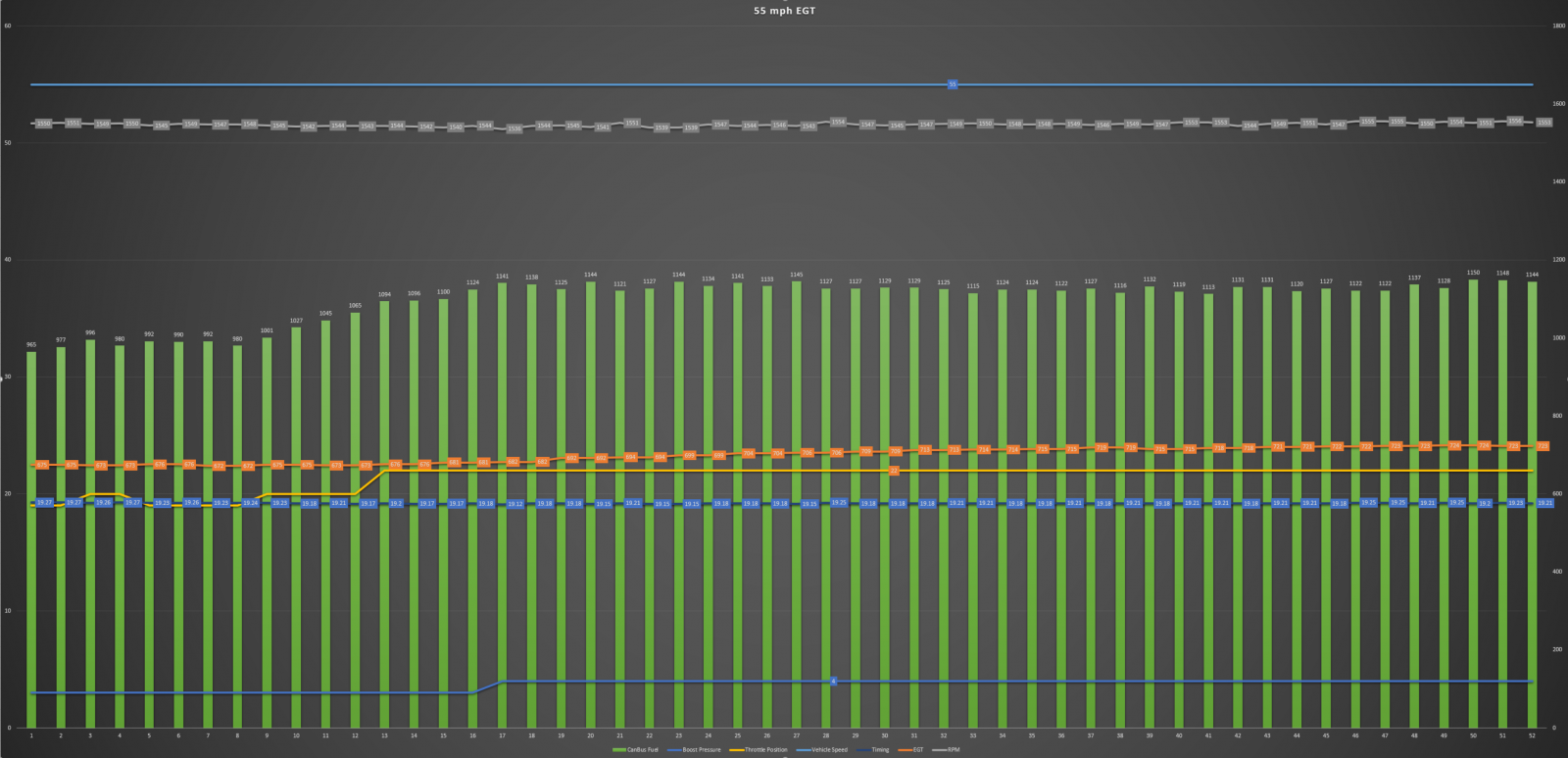Click the bar value label 1096
1568x758 pixels.
[x=414, y=294]
